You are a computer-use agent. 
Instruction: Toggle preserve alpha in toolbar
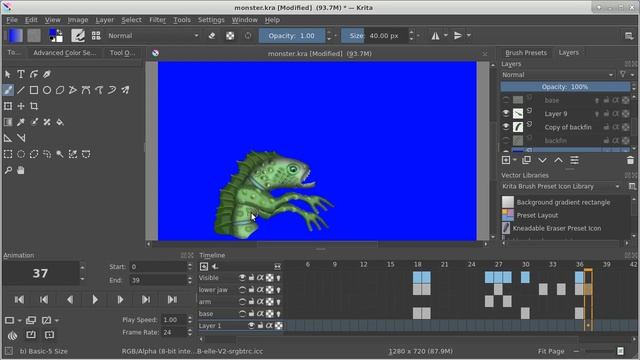point(230,36)
